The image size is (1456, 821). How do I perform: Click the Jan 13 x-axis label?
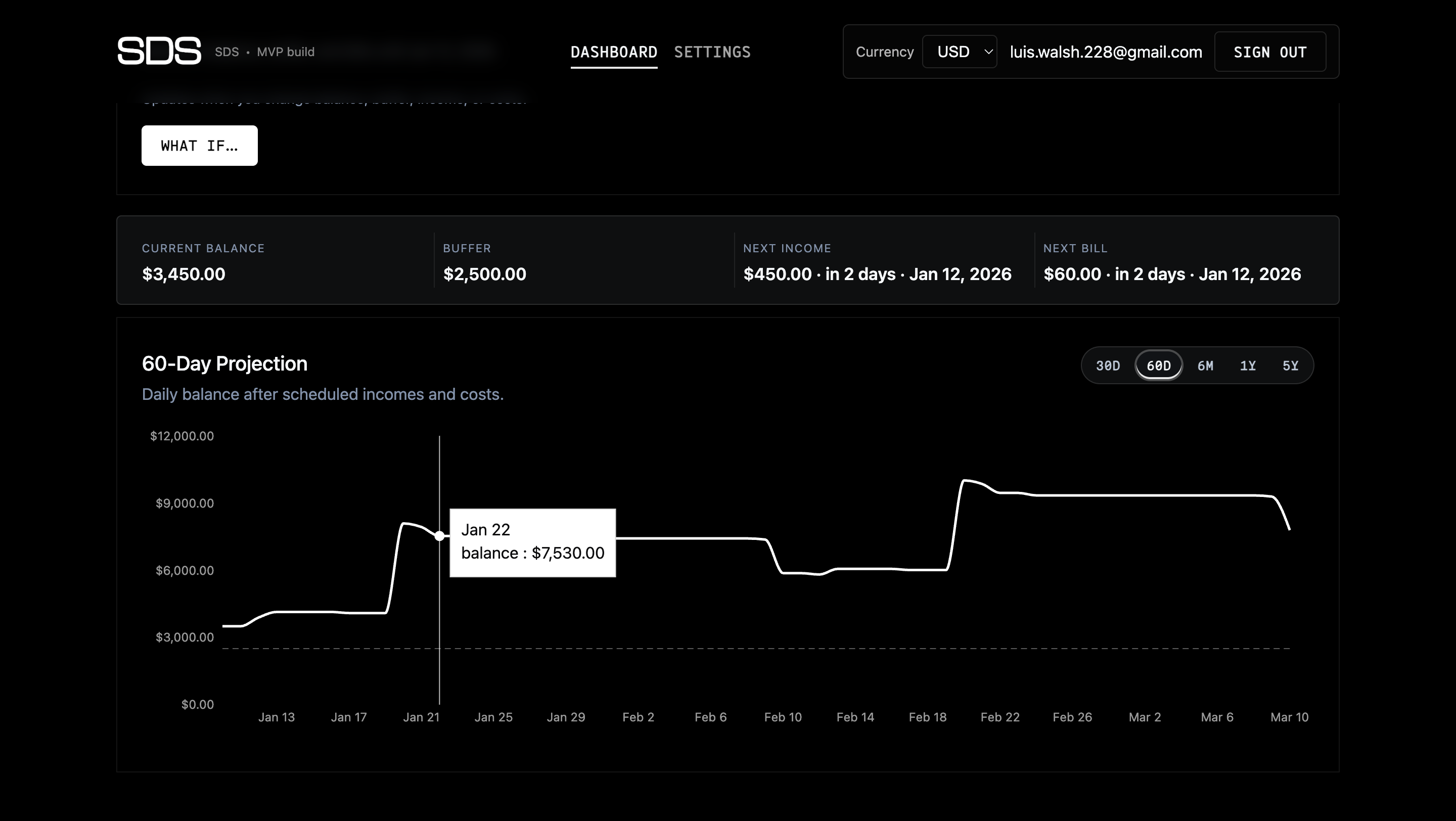click(277, 717)
